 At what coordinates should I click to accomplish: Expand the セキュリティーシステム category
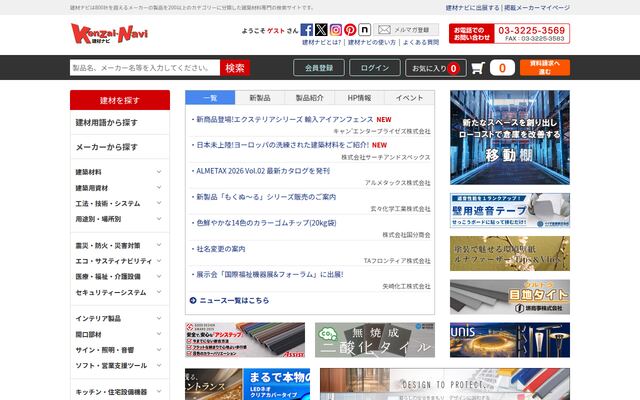(119, 292)
